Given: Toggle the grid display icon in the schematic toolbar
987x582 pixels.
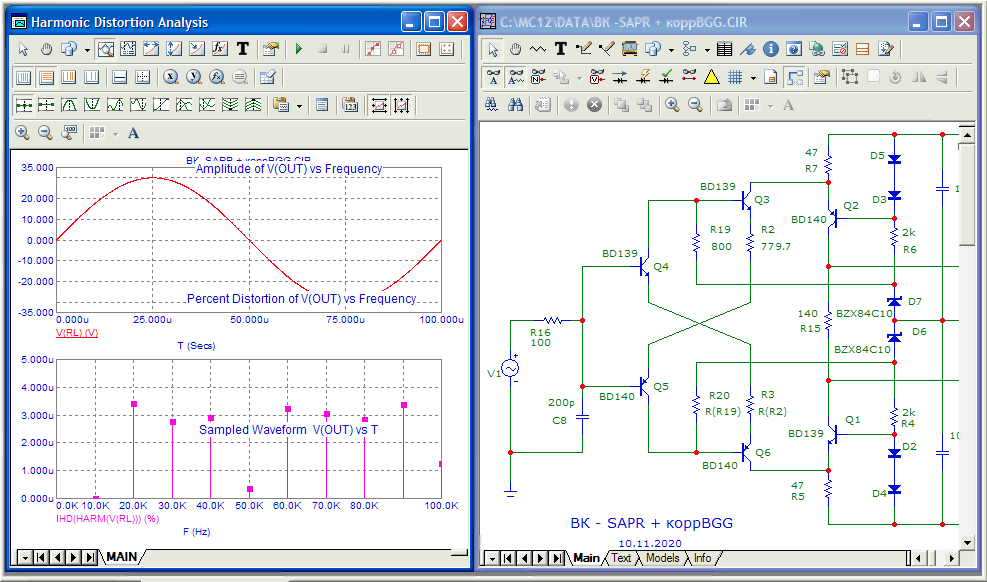Looking at the screenshot, I should 735,76.
